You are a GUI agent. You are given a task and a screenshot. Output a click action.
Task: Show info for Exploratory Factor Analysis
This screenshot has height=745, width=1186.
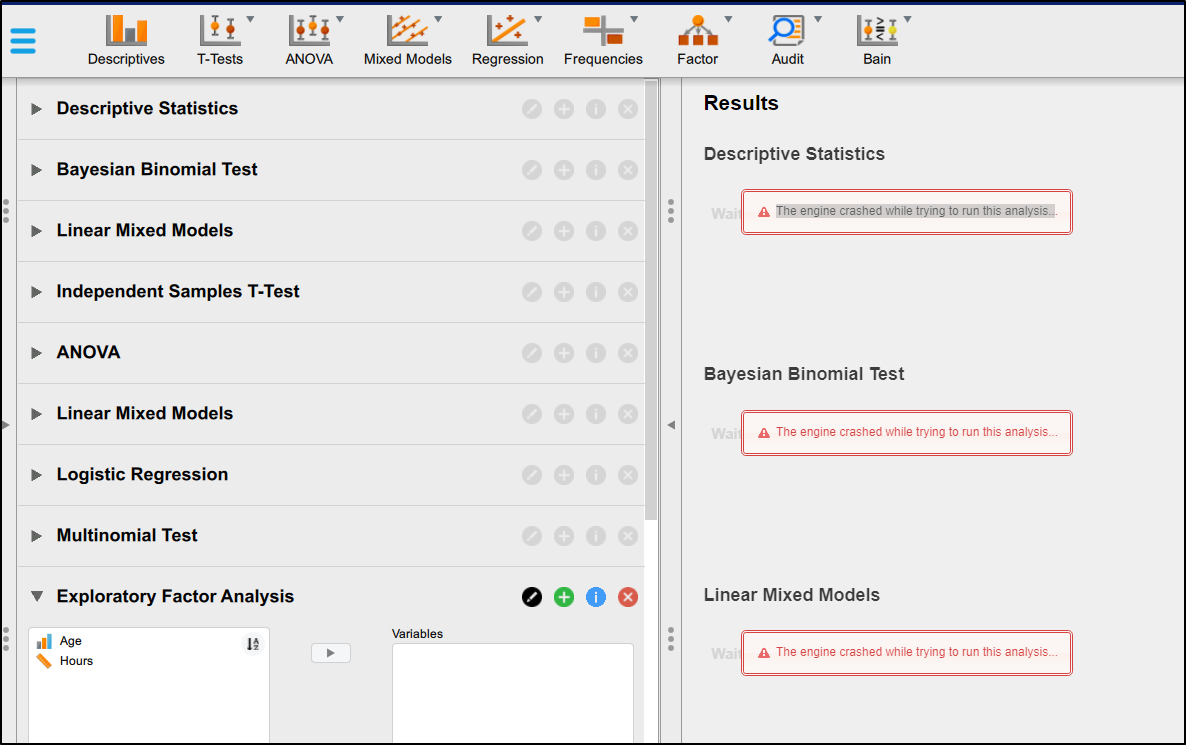coord(596,596)
